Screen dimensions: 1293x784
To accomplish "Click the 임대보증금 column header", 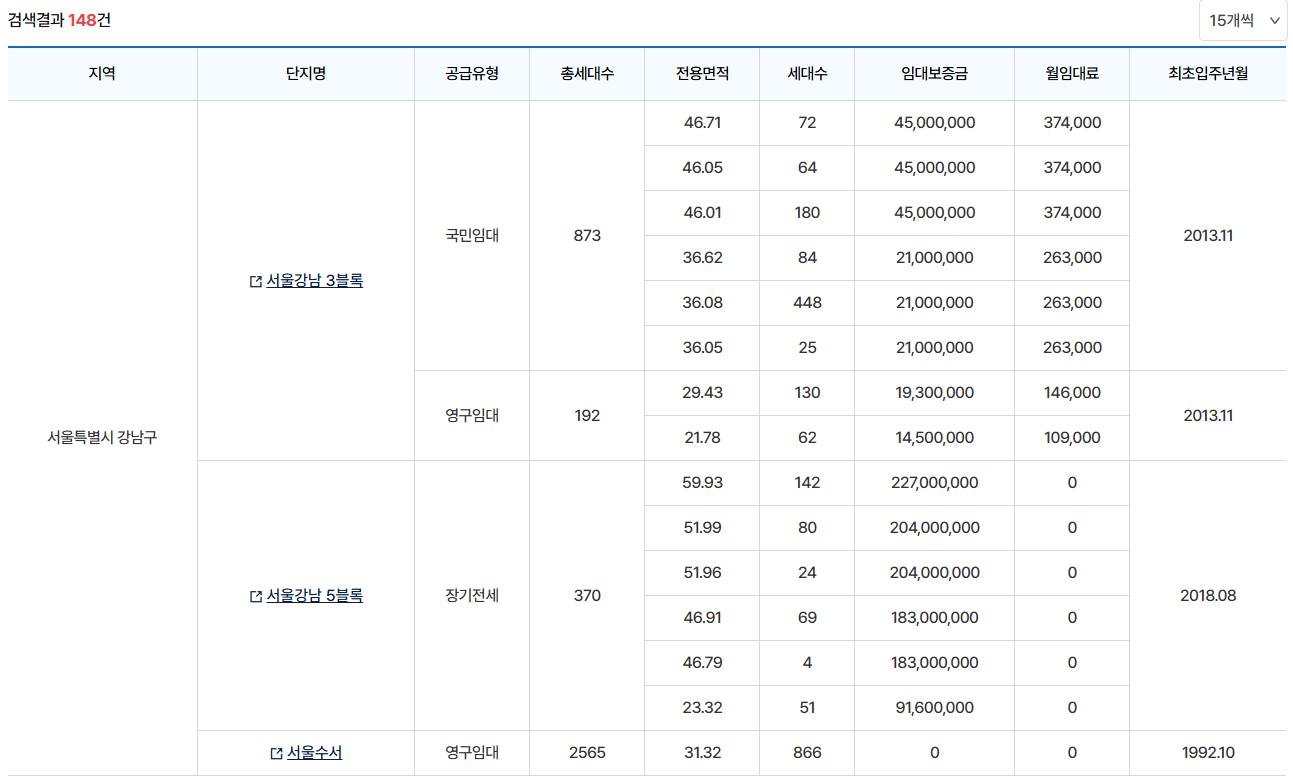I will tap(934, 74).
